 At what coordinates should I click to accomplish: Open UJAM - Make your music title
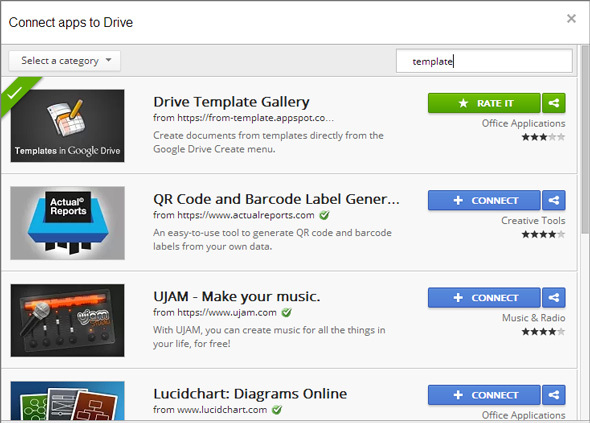point(237,297)
